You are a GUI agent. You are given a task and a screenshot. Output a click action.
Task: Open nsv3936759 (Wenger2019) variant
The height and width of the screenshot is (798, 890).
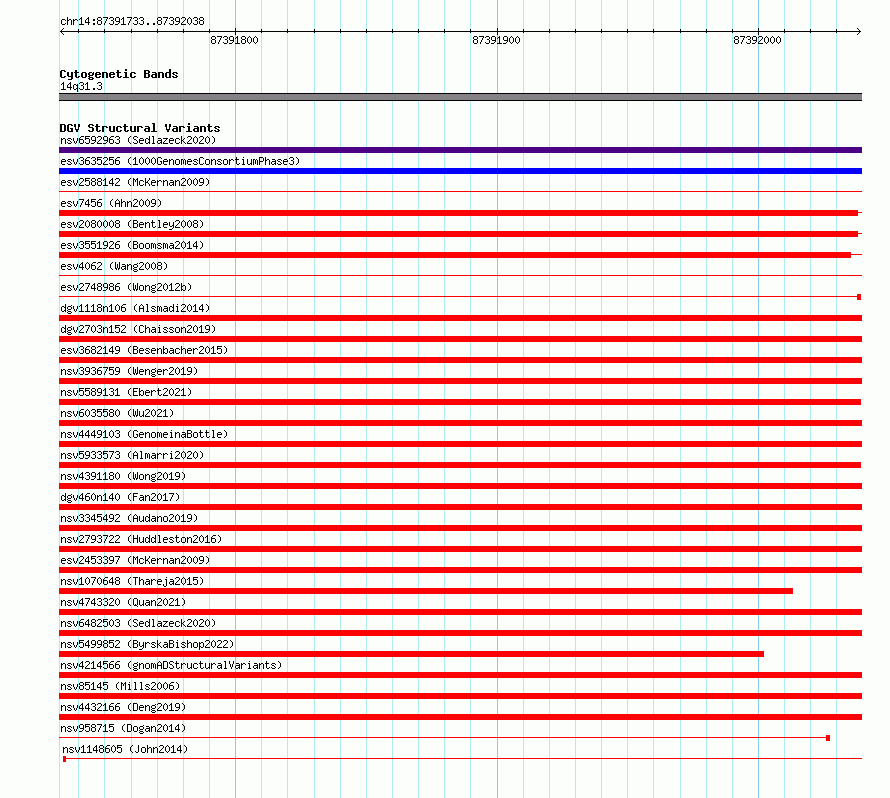tap(129, 371)
